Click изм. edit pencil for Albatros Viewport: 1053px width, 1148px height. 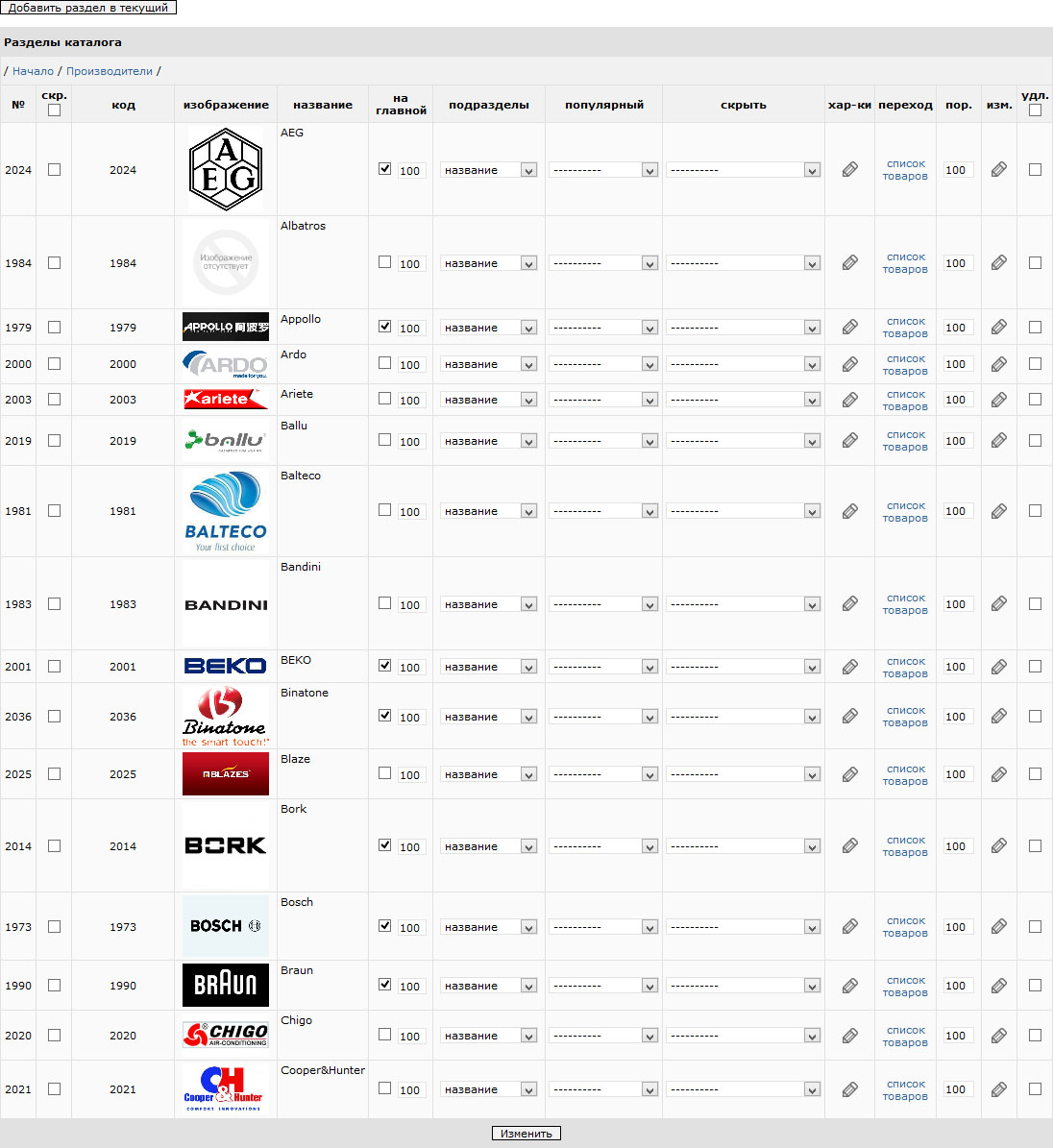coord(999,263)
